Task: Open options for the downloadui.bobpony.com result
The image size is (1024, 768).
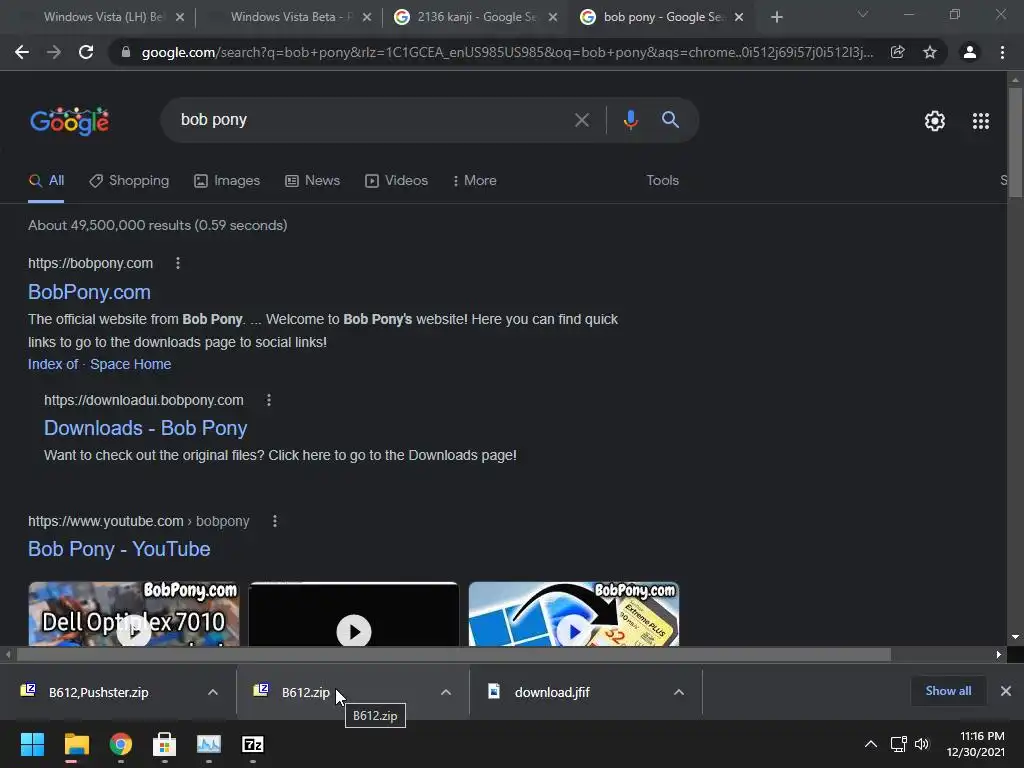Action: click(269, 400)
